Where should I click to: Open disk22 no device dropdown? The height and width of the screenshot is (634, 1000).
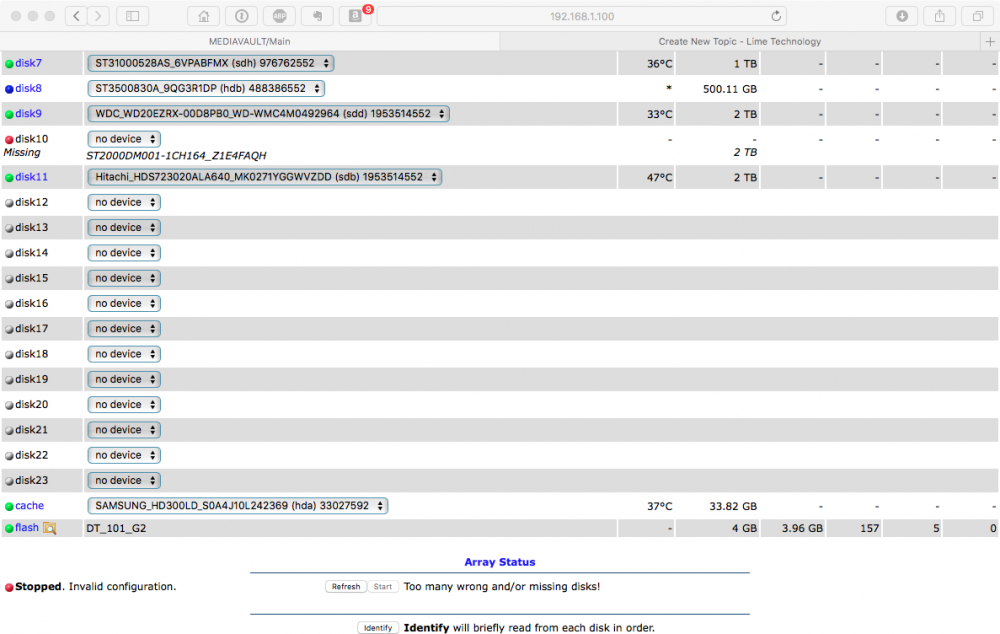[124, 455]
